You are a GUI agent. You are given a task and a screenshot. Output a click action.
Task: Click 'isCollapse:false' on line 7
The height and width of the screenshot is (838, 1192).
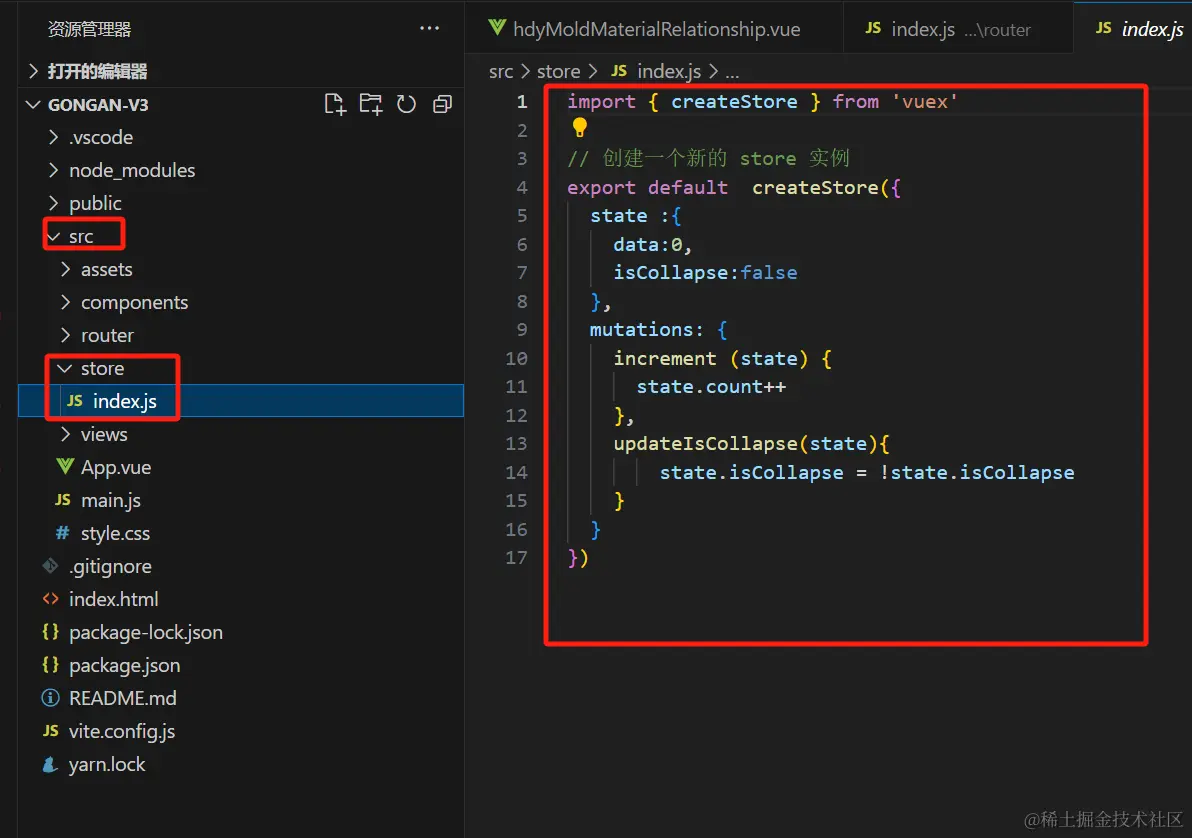[x=705, y=272]
